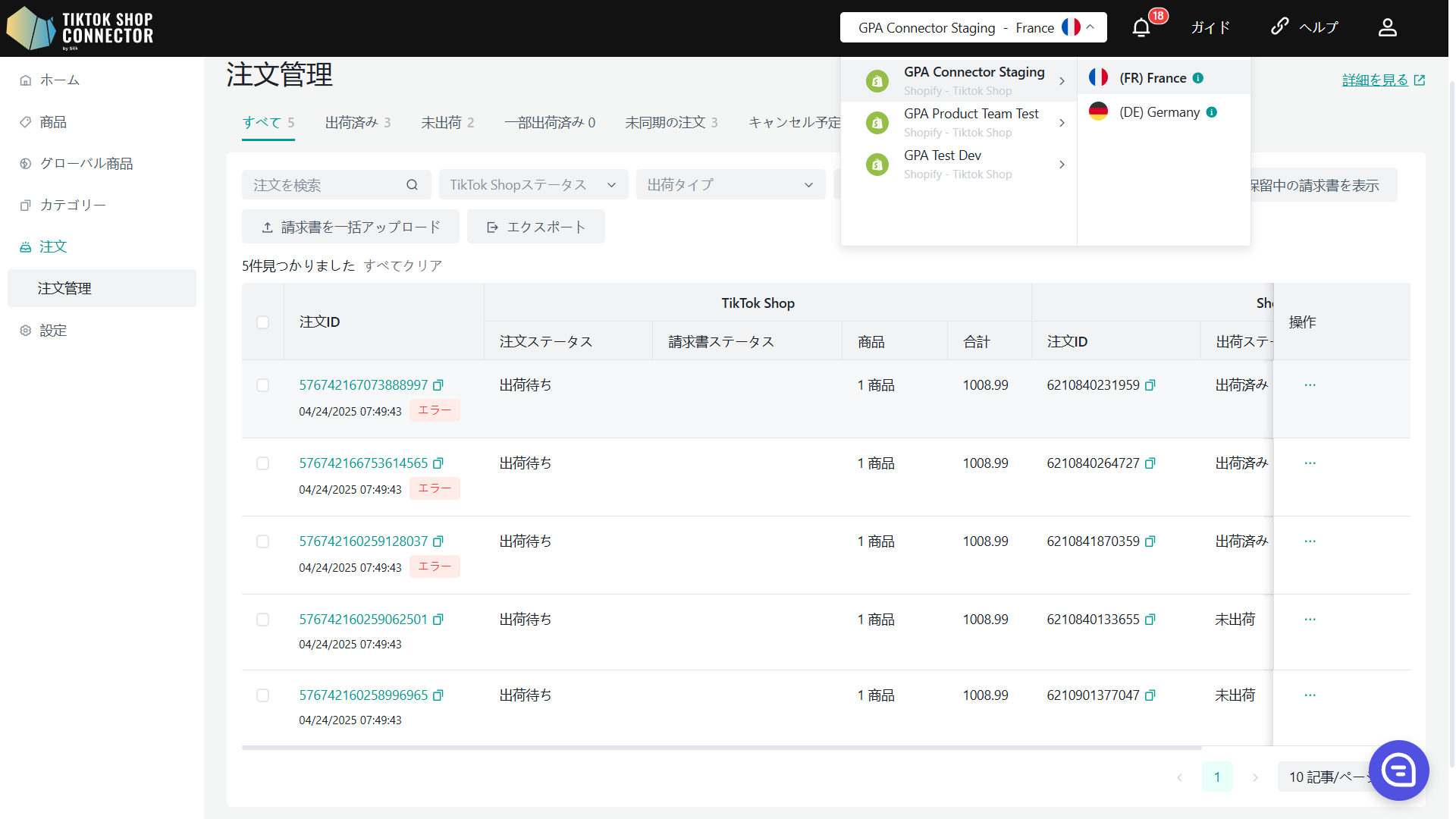Image resolution: width=1456 pixels, height=819 pixels.
Task: Open TikTok Shopステータス filter dropdown
Action: (x=533, y=185)
